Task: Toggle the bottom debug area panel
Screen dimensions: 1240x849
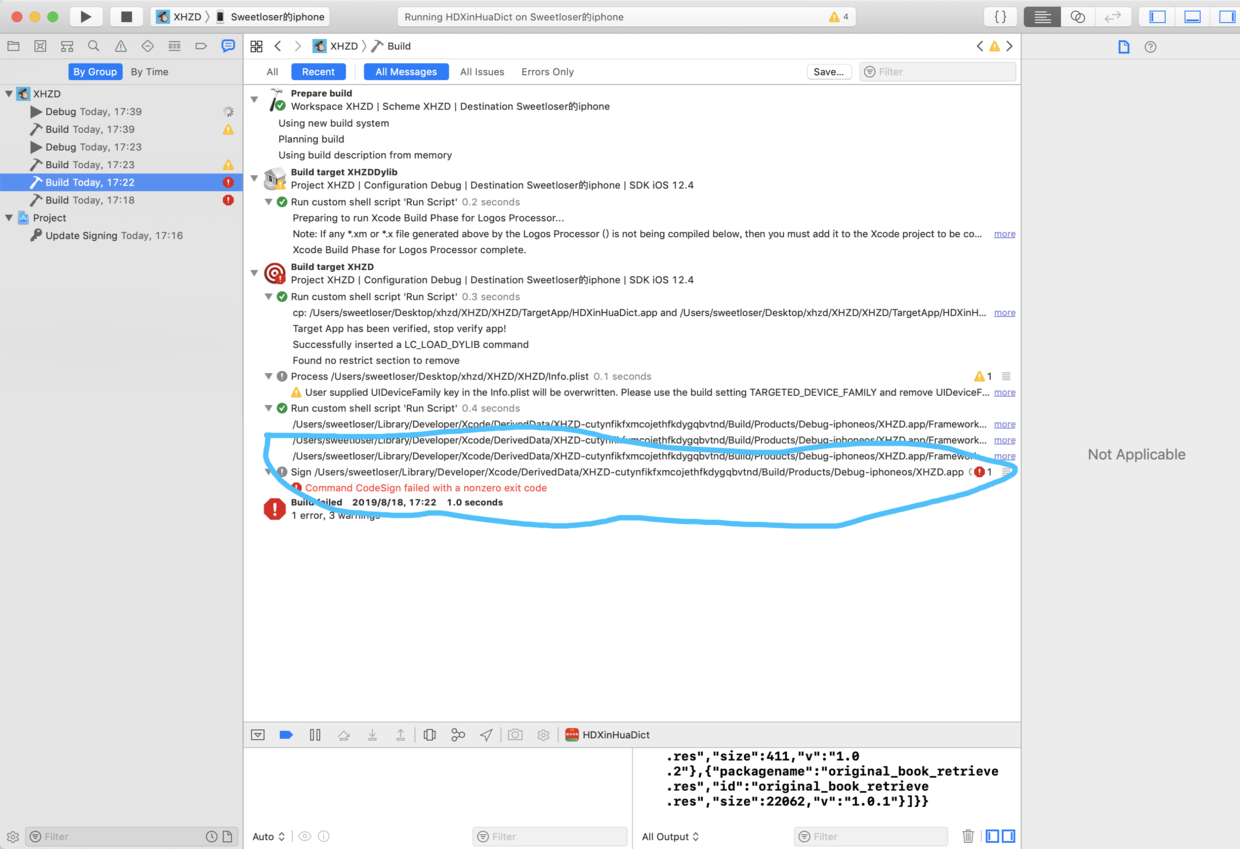Action: coord(1192,17)
